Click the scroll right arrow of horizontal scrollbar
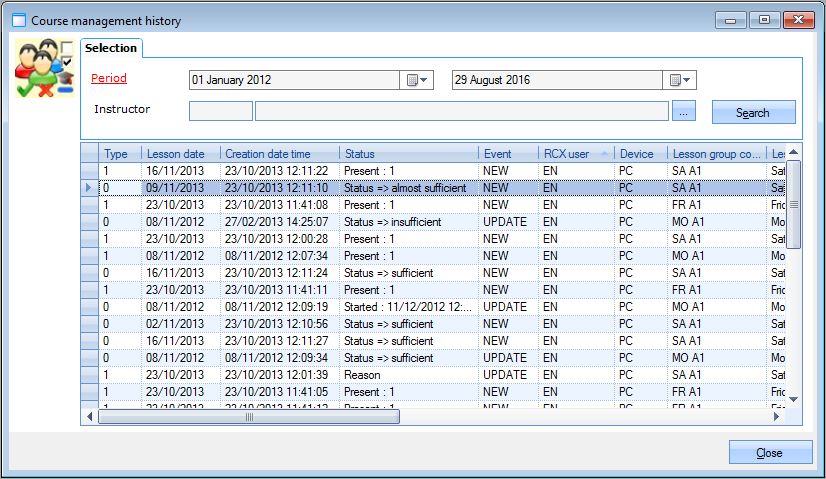This screenshot has width=826, height=479. [779, 417]
